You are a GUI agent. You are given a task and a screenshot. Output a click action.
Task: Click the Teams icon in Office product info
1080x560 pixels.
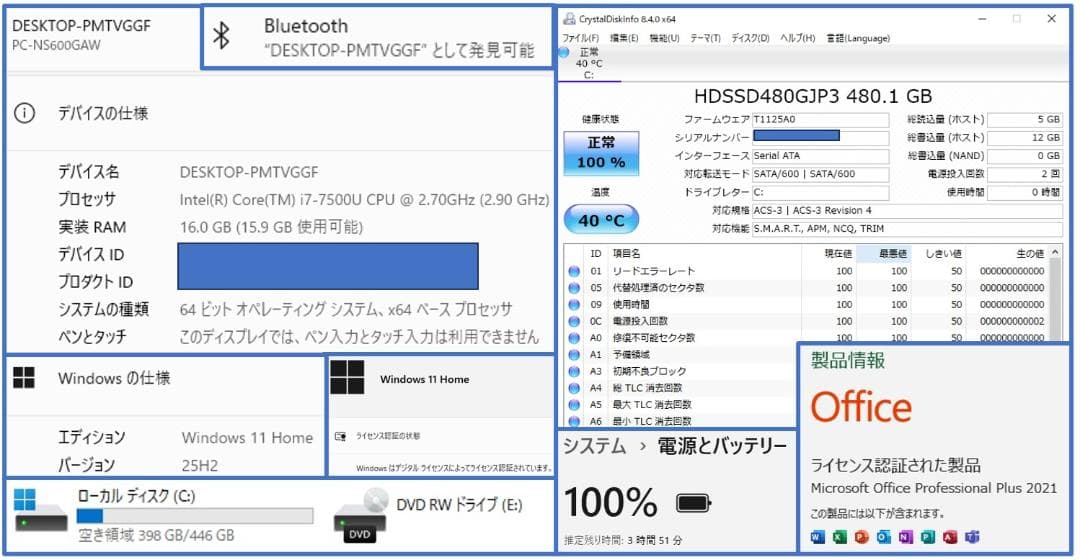(972, 537)
